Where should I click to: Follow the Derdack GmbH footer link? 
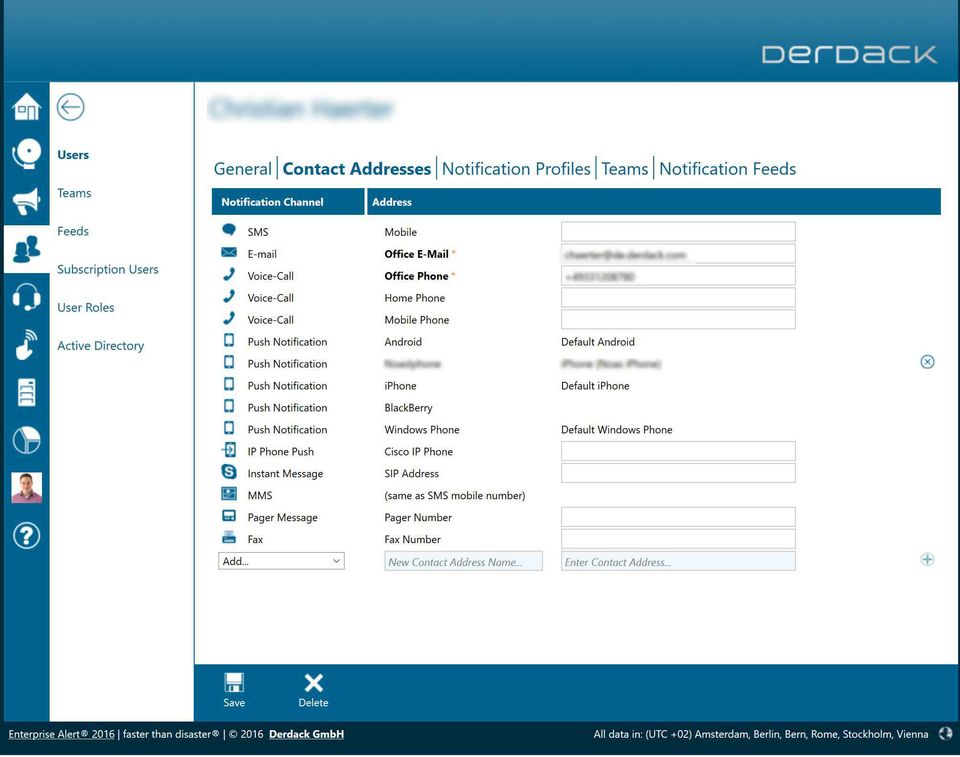point(306,734)
